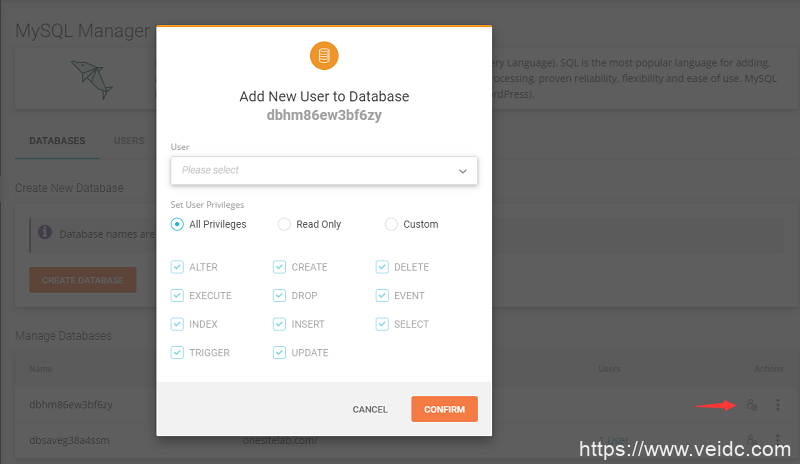Uncheck the DELETE privilege checkbox
This screenshot has height=464, width=800.
(382, 267)
